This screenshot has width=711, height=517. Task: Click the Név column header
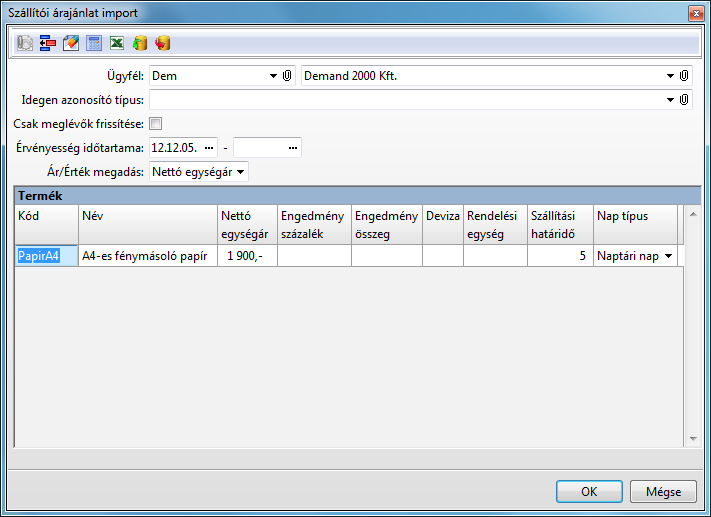point(148,225)
